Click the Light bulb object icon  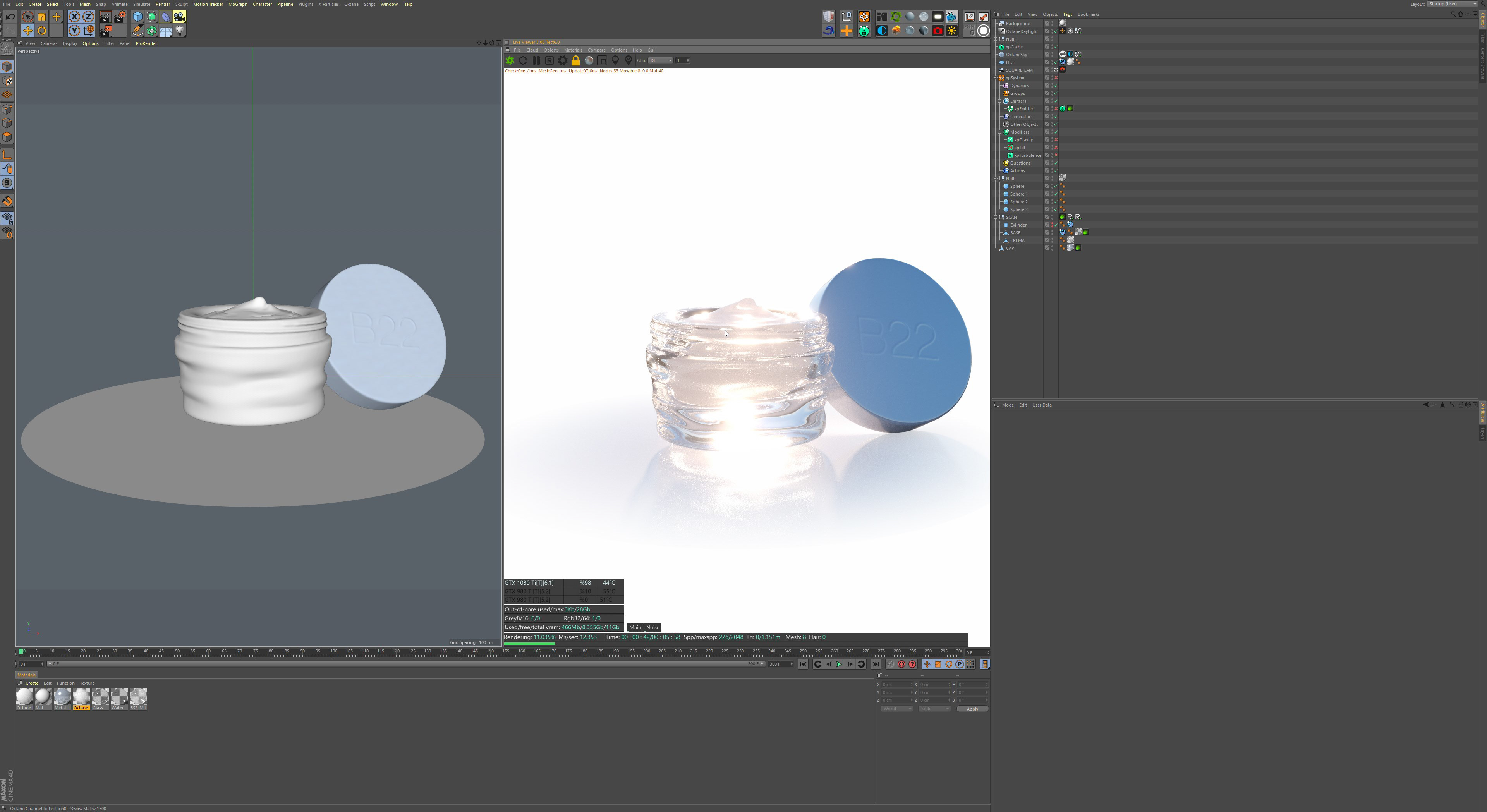click(x=180, y=31)
